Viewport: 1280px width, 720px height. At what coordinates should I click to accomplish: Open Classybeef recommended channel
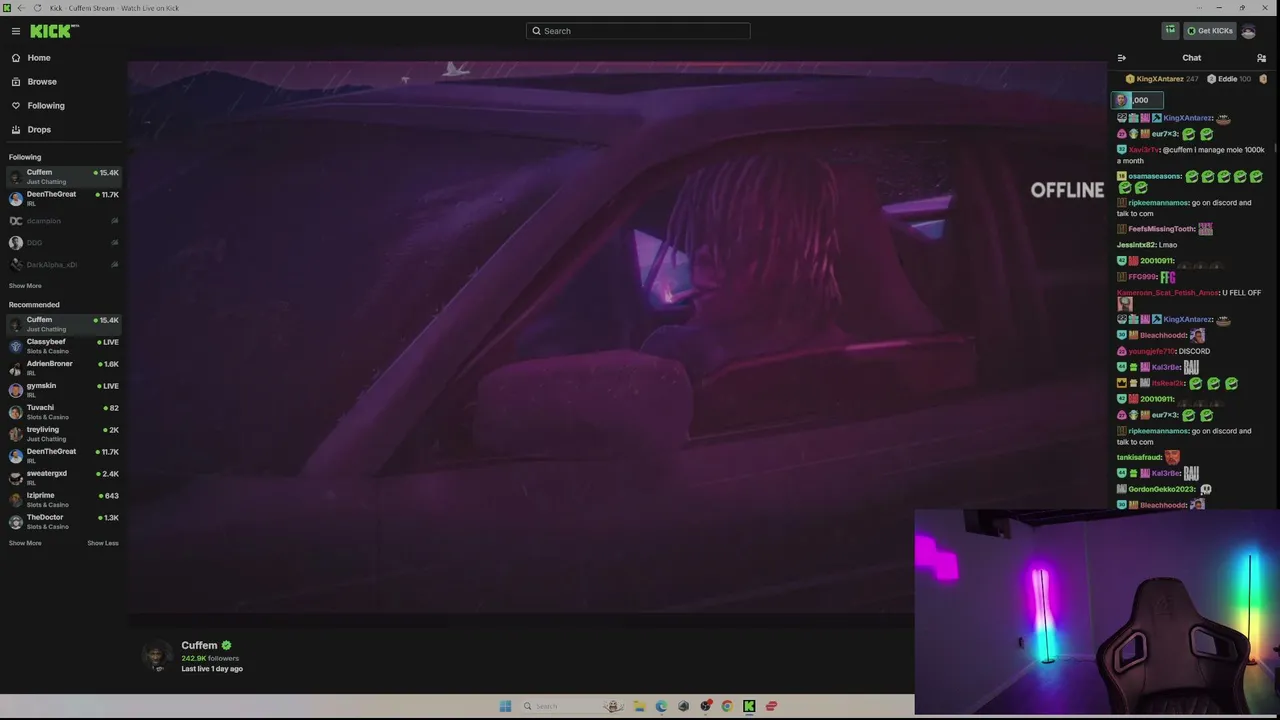(64, 346)
